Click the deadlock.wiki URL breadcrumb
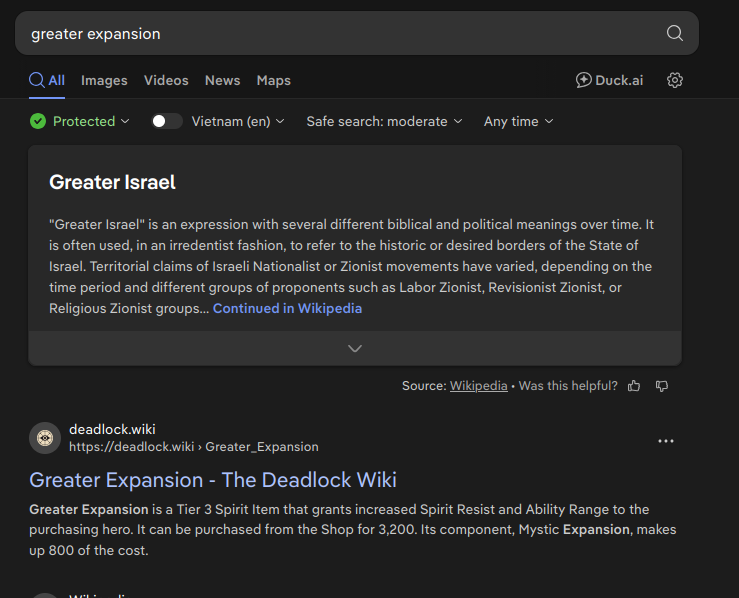739x598 pixels. [x=194, y=447]
